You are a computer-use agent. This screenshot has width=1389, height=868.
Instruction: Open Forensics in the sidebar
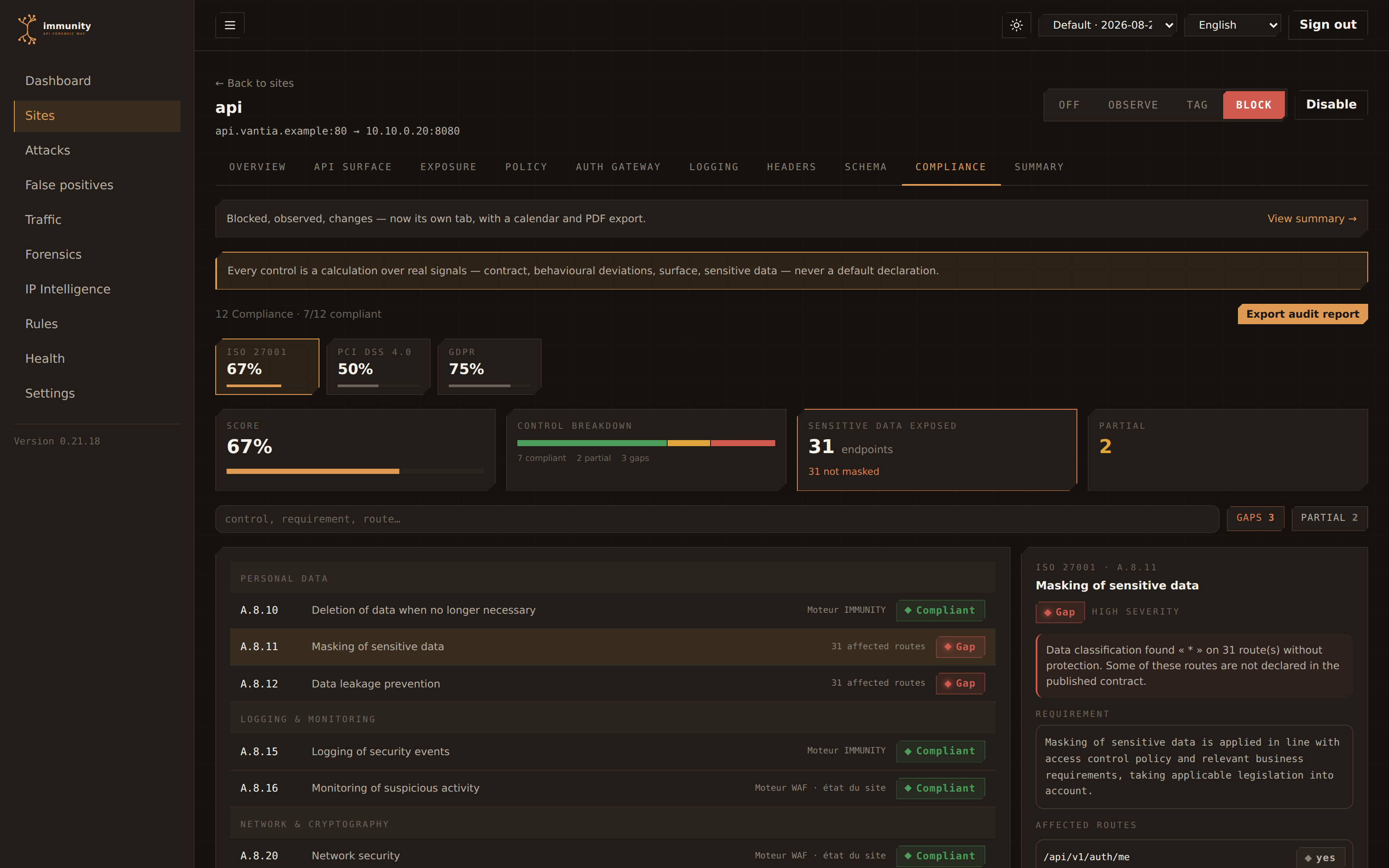click(x=97, y=255)
